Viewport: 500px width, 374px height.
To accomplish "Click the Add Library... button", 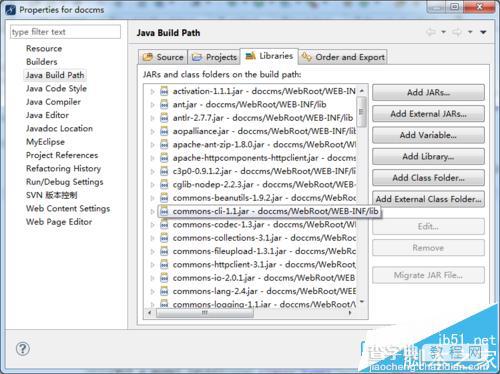I will (428, 156).
